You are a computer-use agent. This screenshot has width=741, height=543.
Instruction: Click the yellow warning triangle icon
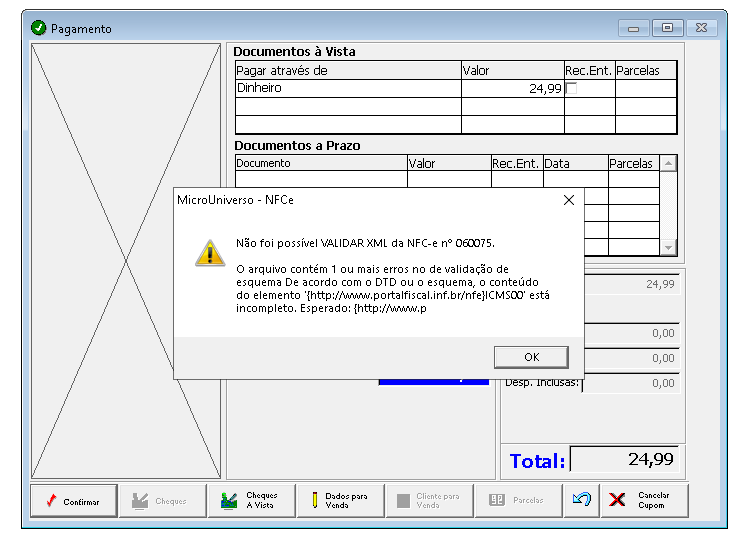pyautogui.click(x=209, y=253)
